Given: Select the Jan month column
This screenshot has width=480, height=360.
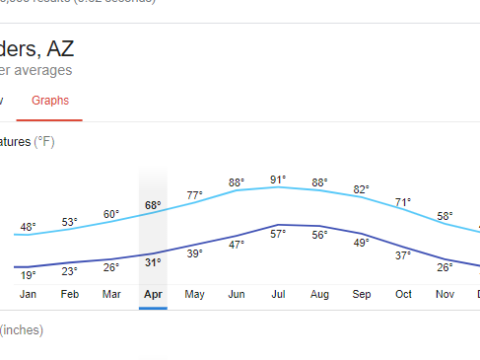Looking at the screenshot, I should pos(28,294).
